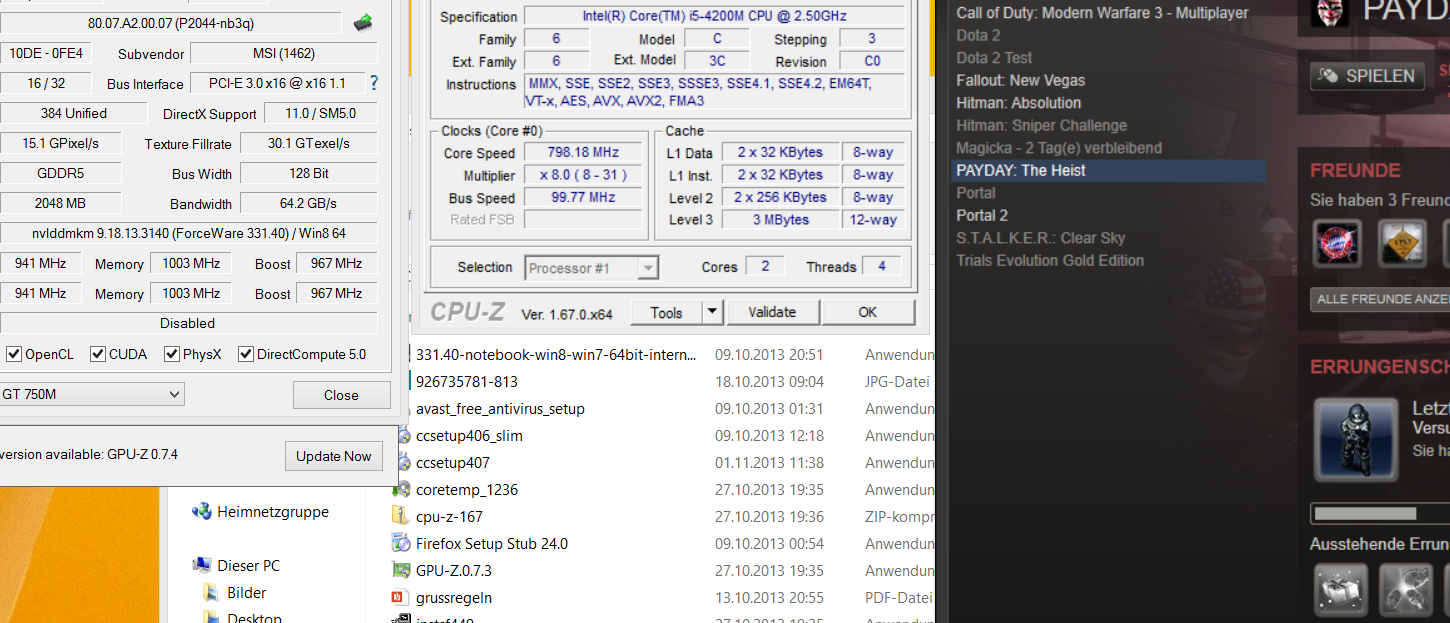Screen dimensions: 1450x623
Task: Click the Tools button in CPU-Z
Action: tap(666, 313)
